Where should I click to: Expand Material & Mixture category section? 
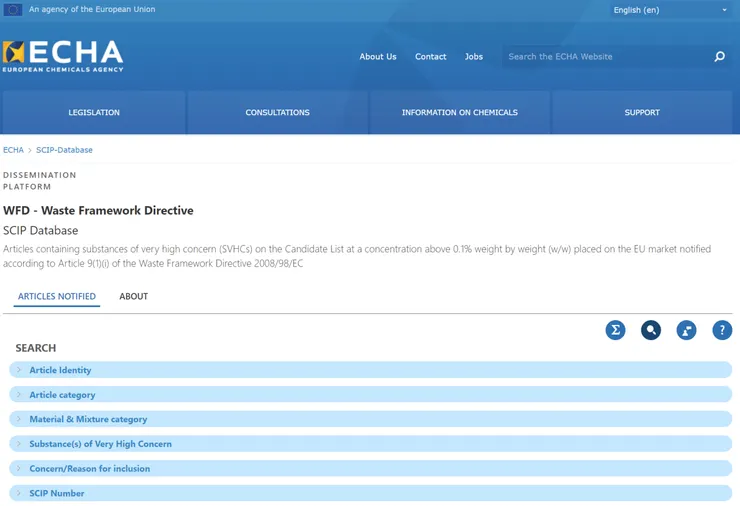click(x=88, y=419)
